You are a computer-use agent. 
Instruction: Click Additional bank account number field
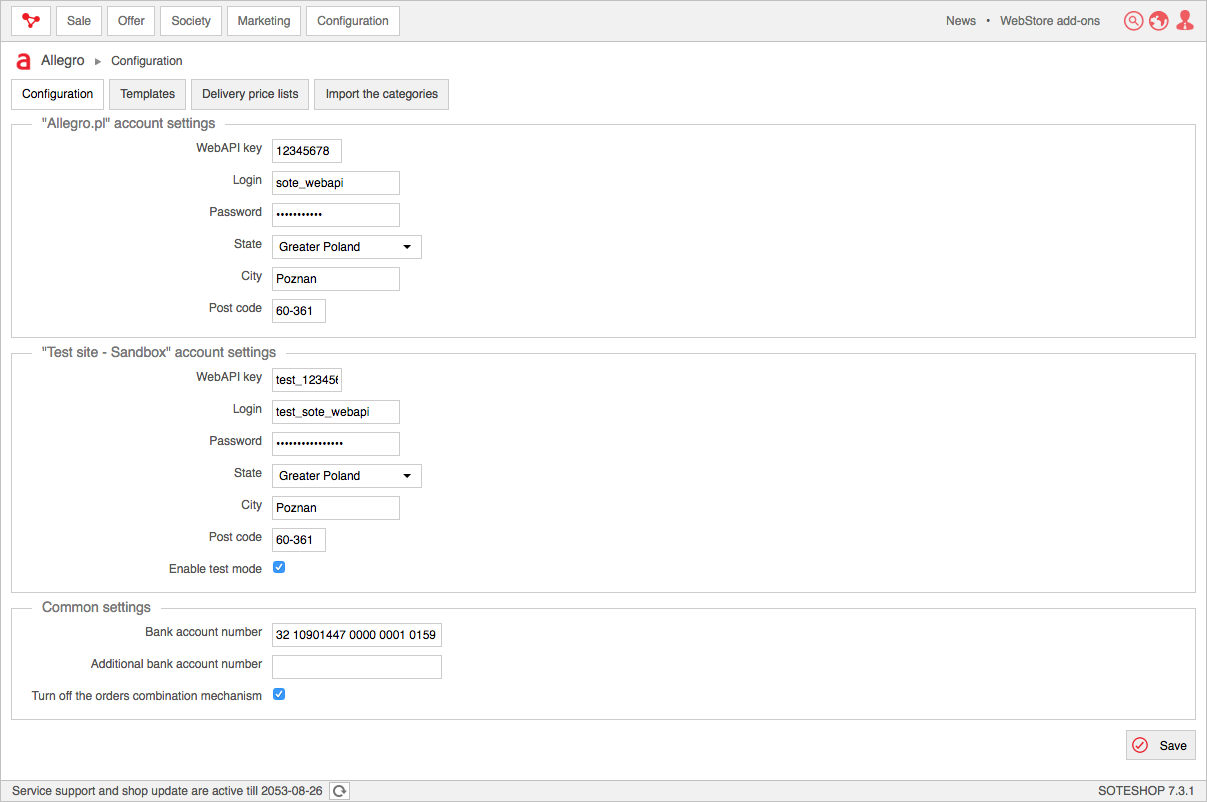[x=357, y=667]
